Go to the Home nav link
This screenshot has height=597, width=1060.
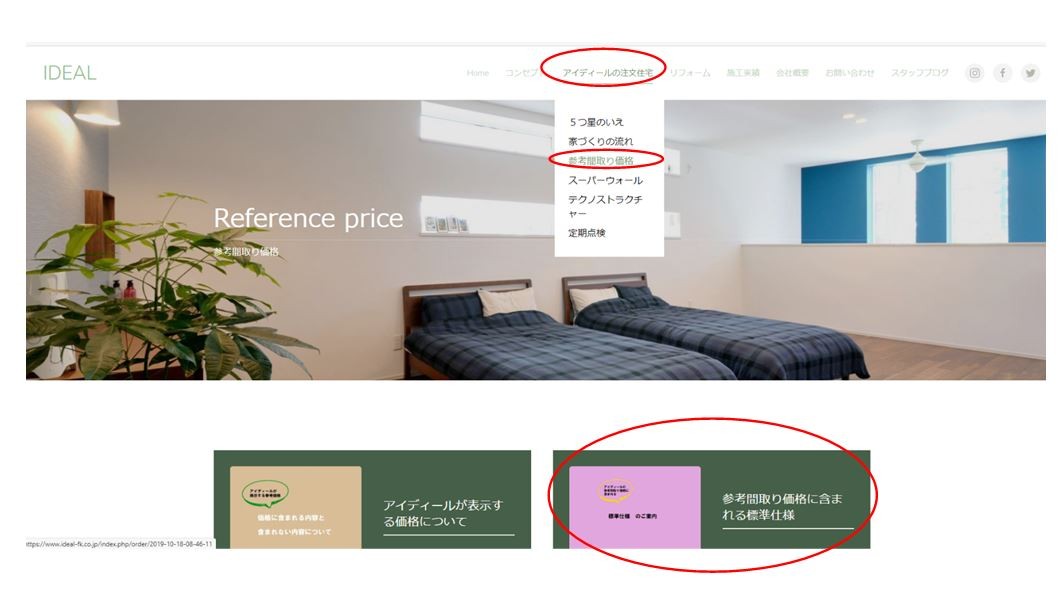tap(477, 73)
